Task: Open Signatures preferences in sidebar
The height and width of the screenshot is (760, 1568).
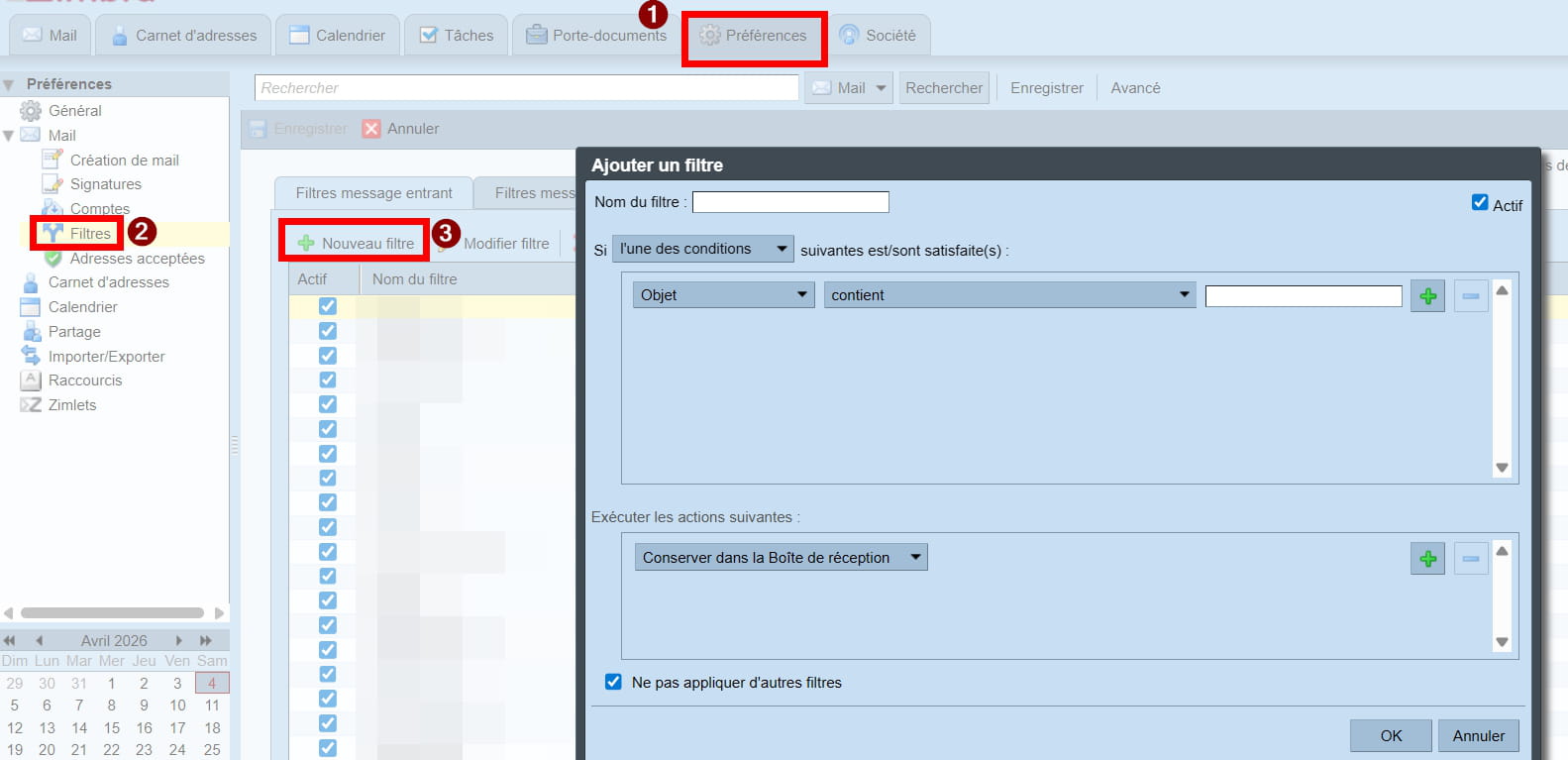Action: pyautogui.click(x=105, y=184)
